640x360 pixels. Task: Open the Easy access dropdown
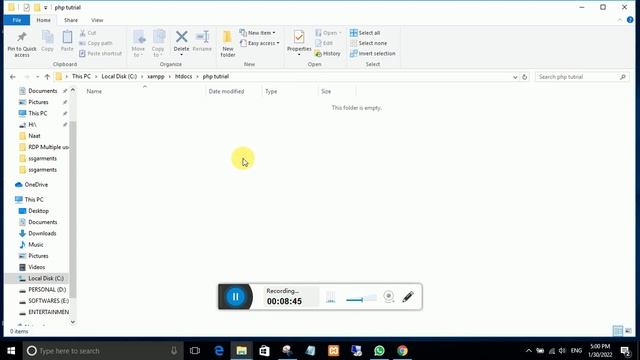[260, 43]
